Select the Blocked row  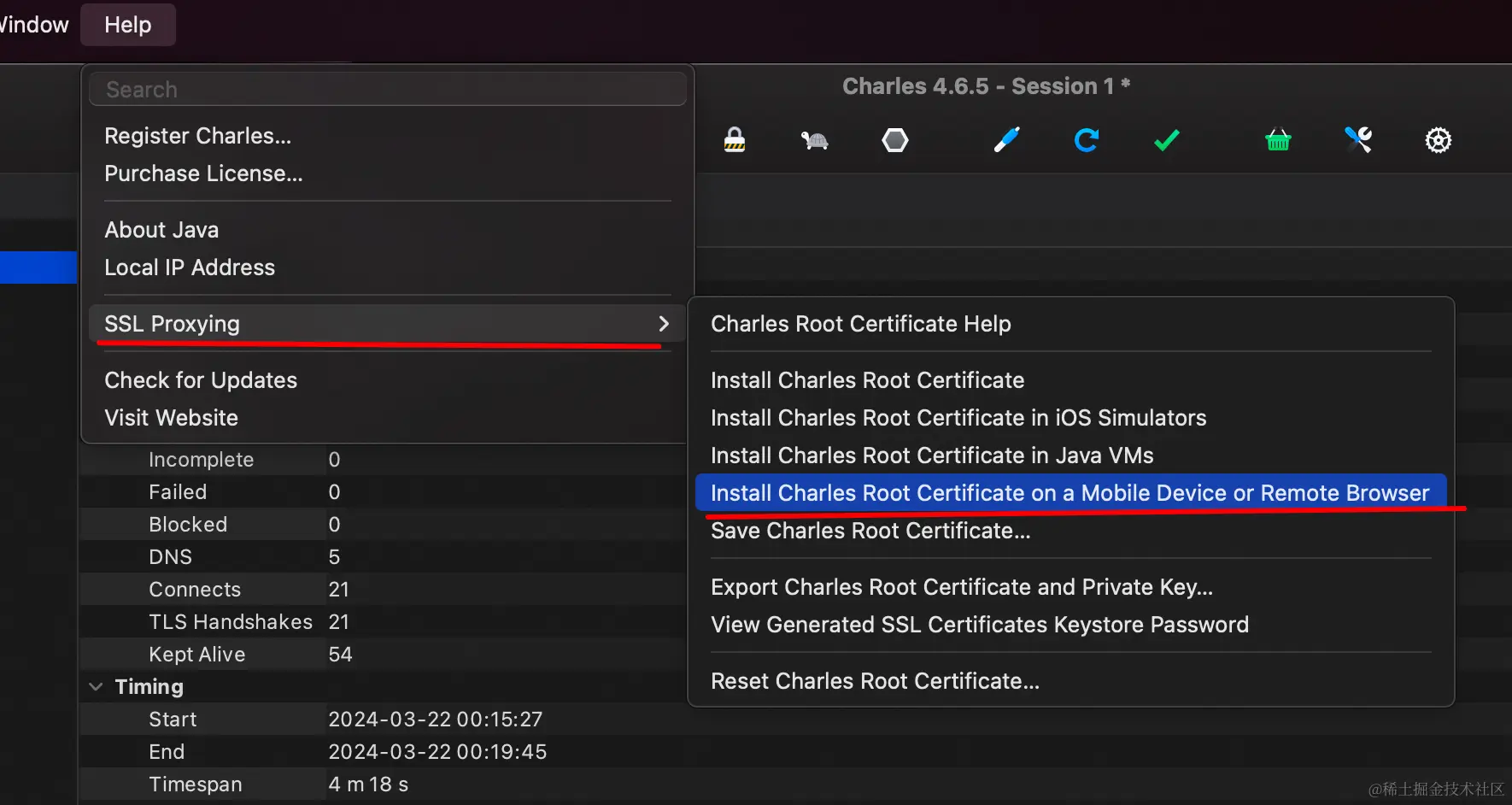[x=384, y=525]
